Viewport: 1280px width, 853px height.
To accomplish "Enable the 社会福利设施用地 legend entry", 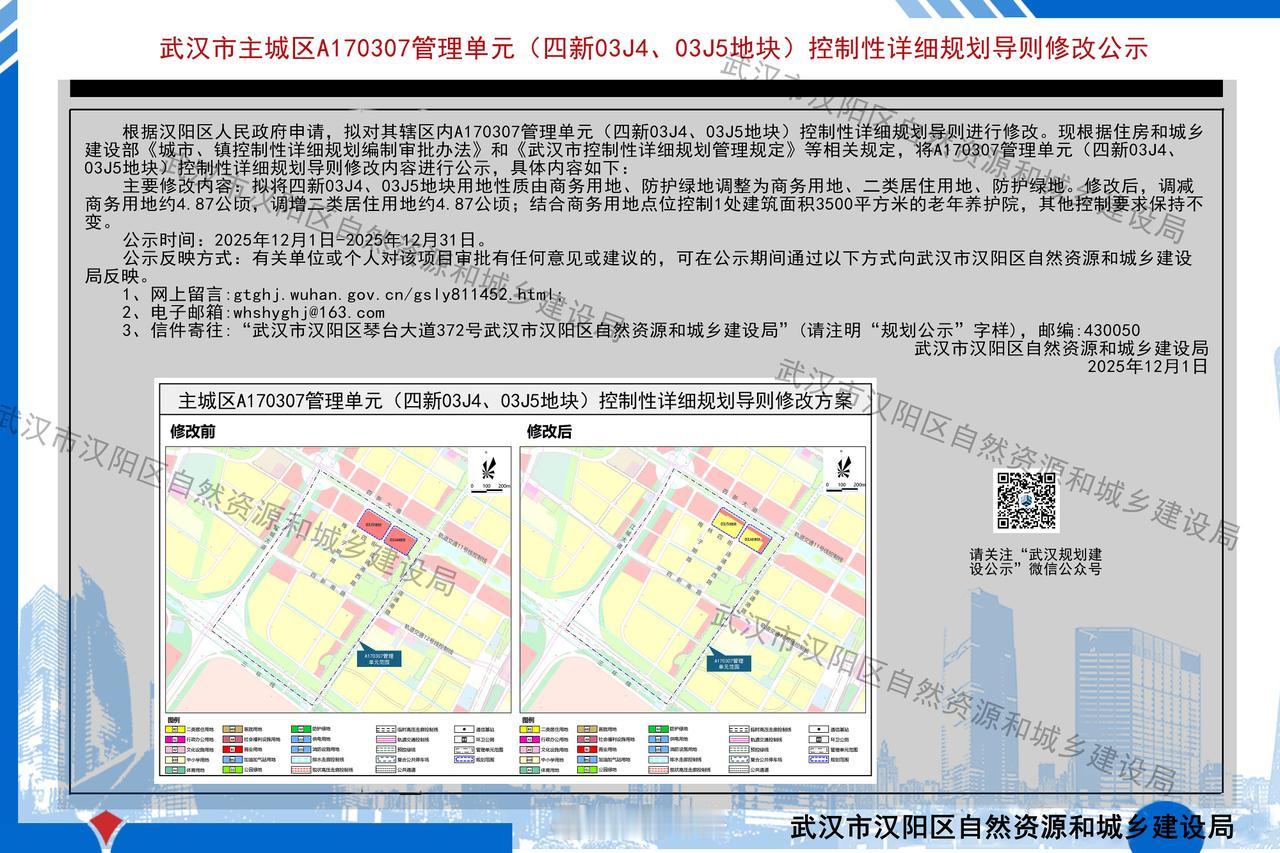I will 232,739.
